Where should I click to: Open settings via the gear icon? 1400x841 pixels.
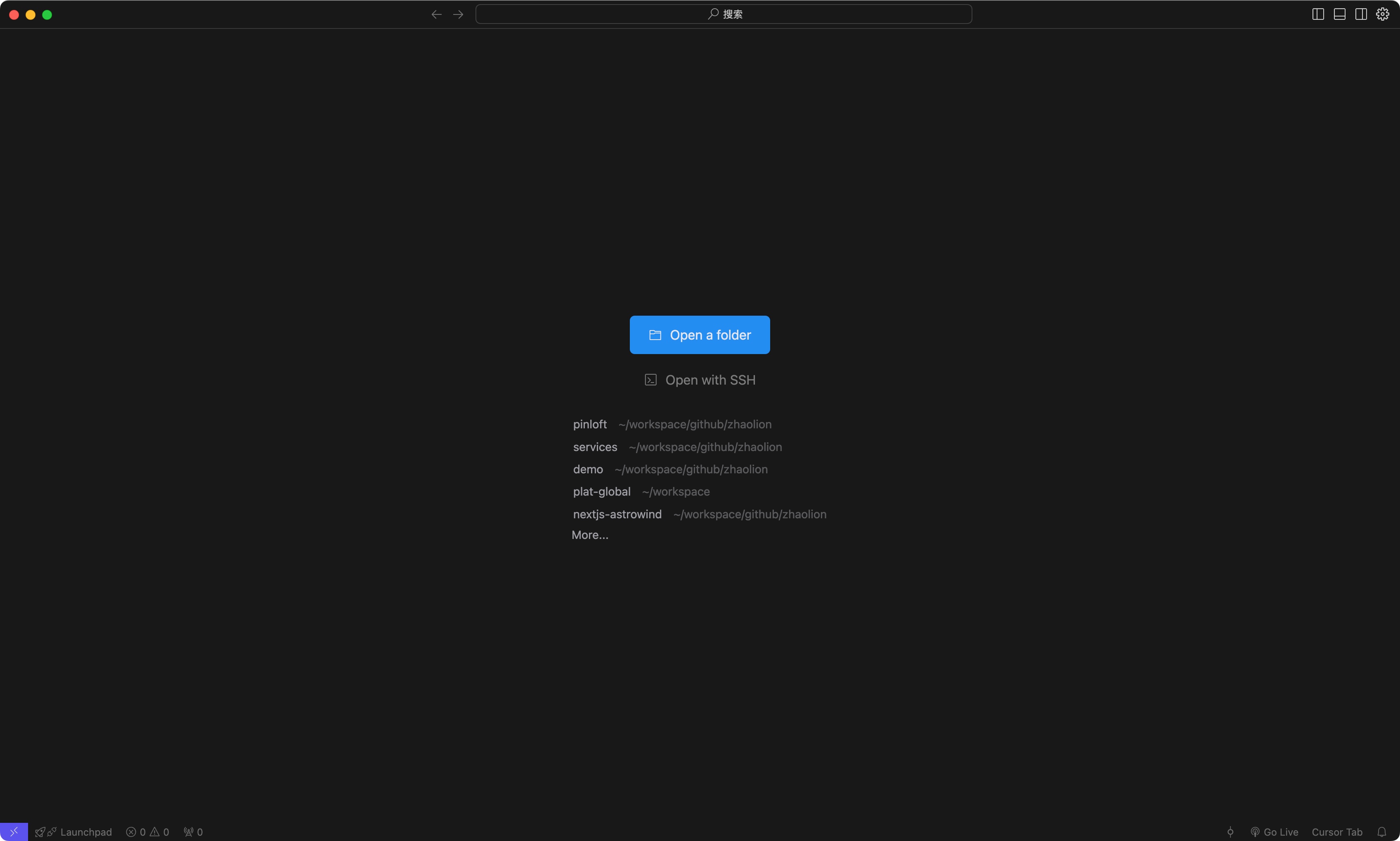point(1382,14)
